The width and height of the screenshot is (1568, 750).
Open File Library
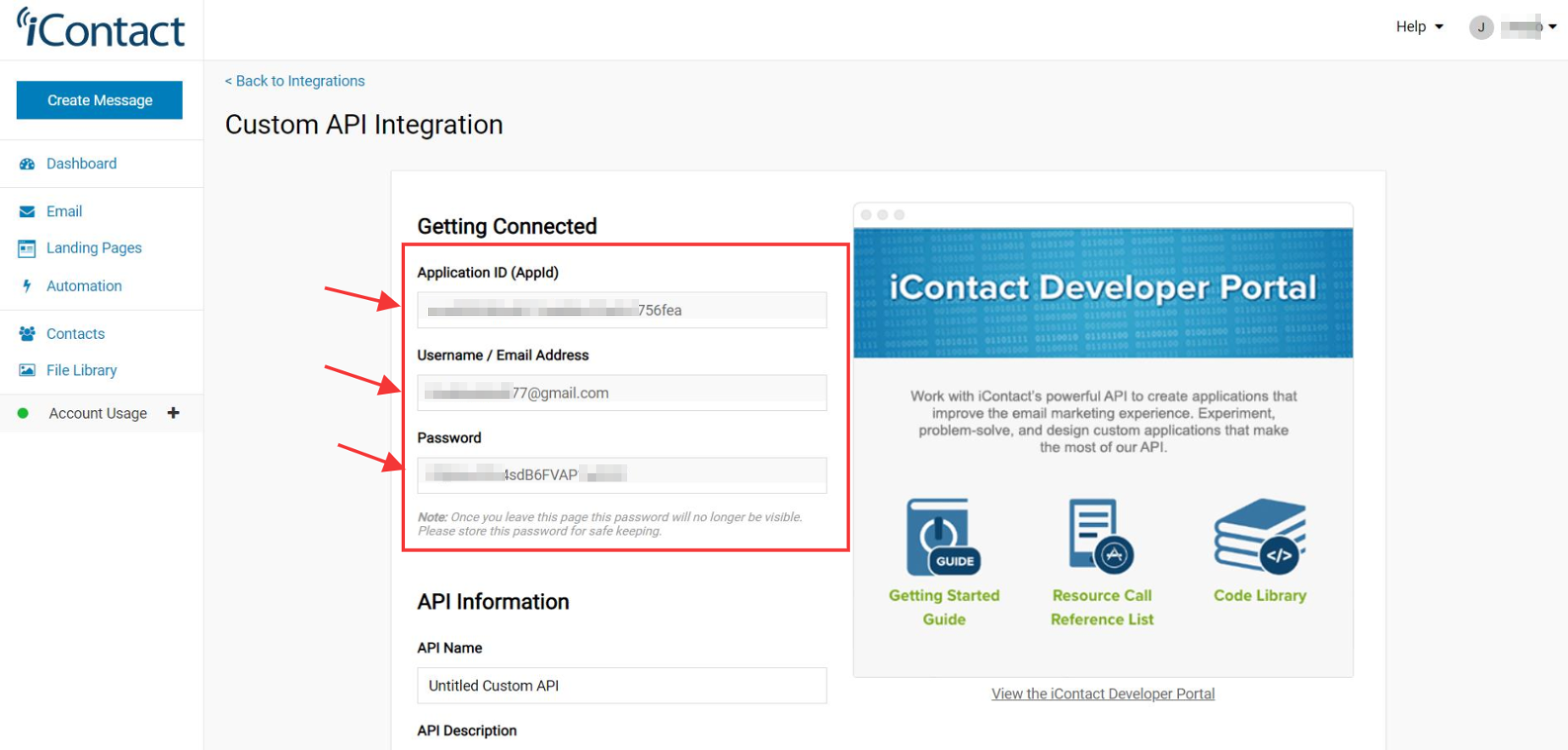81,370
